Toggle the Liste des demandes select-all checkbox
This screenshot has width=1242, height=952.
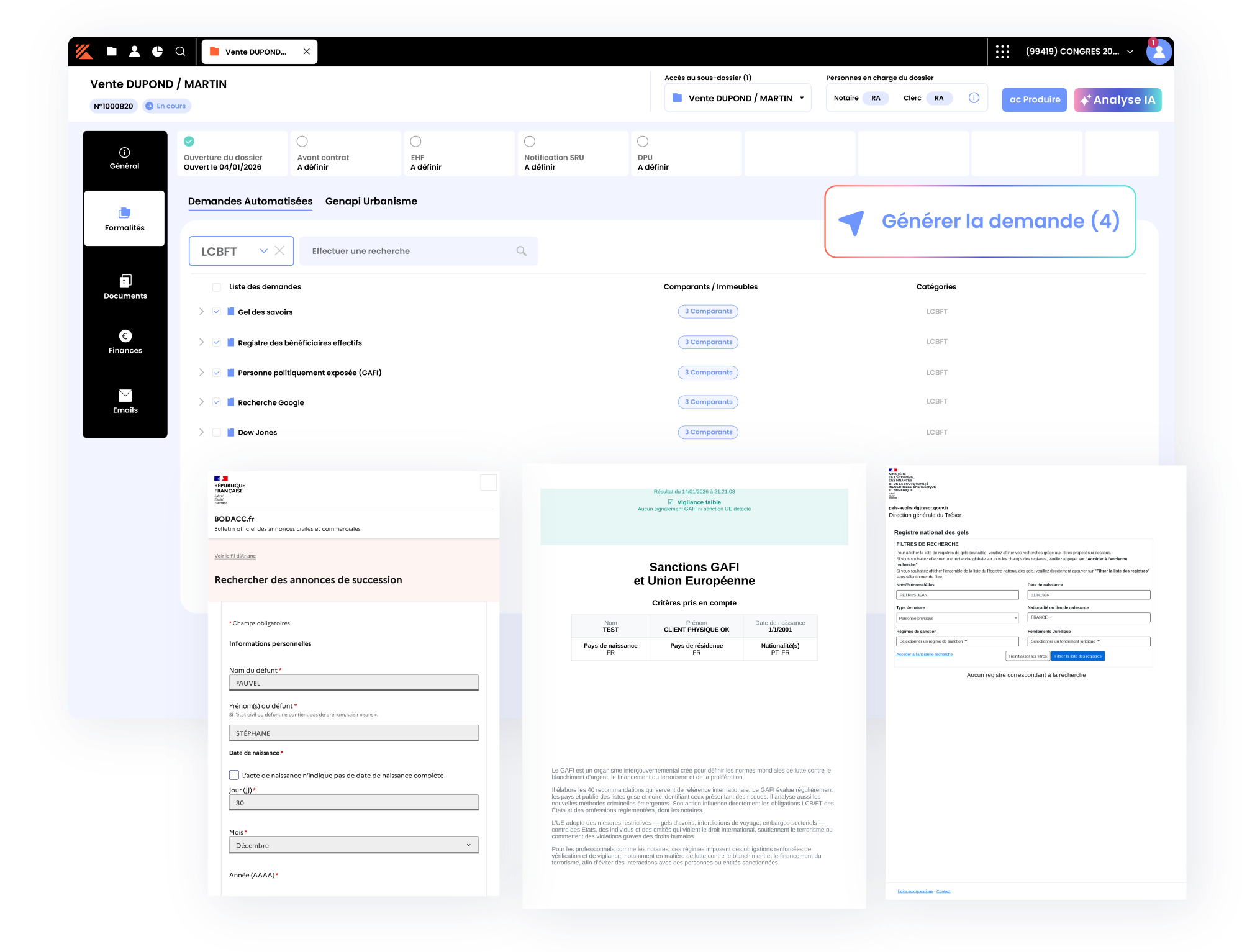pyautogui.click(x=217, y=287)
